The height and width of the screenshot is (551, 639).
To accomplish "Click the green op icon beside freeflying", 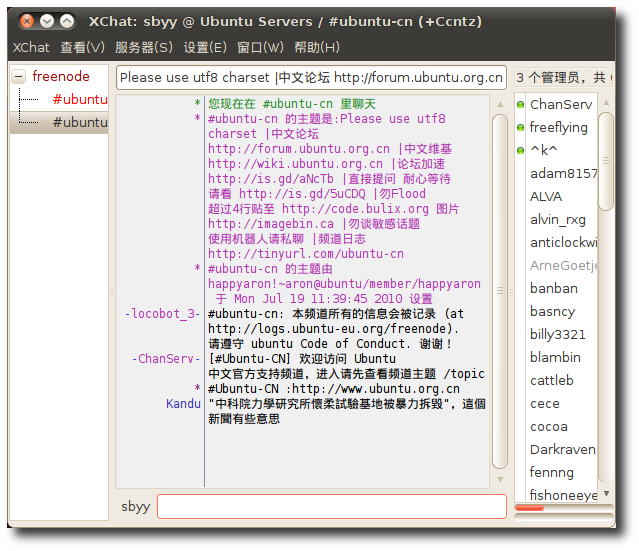I will pos(520,128).
